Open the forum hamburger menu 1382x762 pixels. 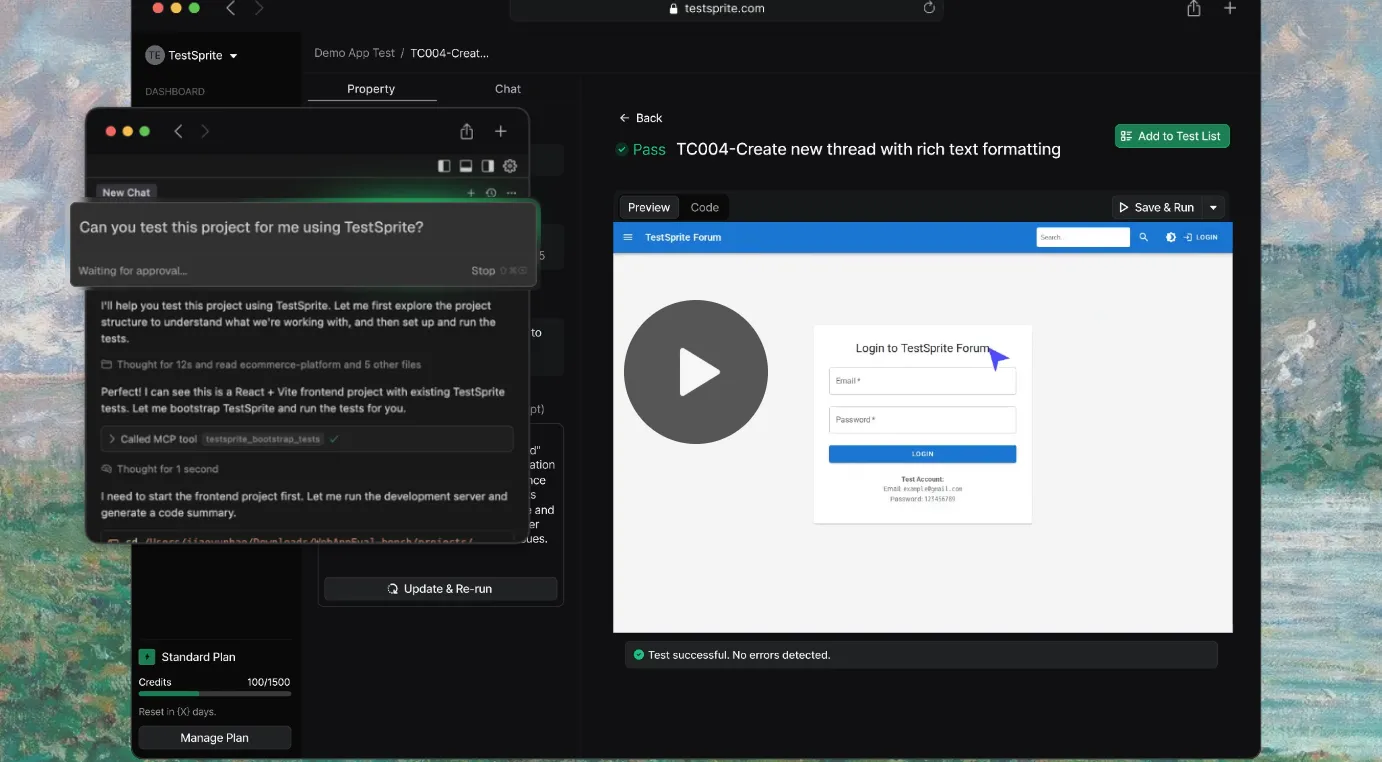point(628,237)
